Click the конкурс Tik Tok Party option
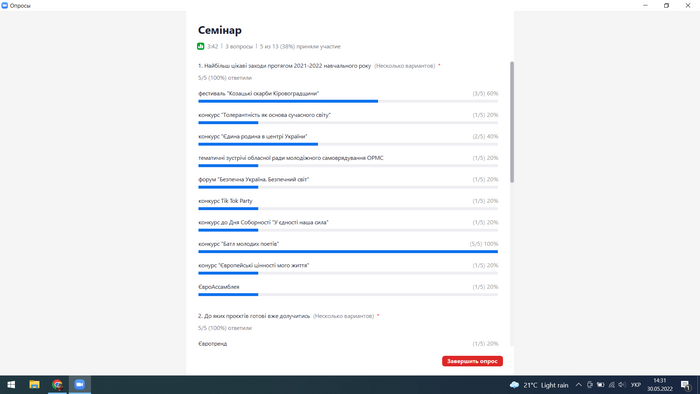This screenshot has height=394, width=700. coord(225,201)
